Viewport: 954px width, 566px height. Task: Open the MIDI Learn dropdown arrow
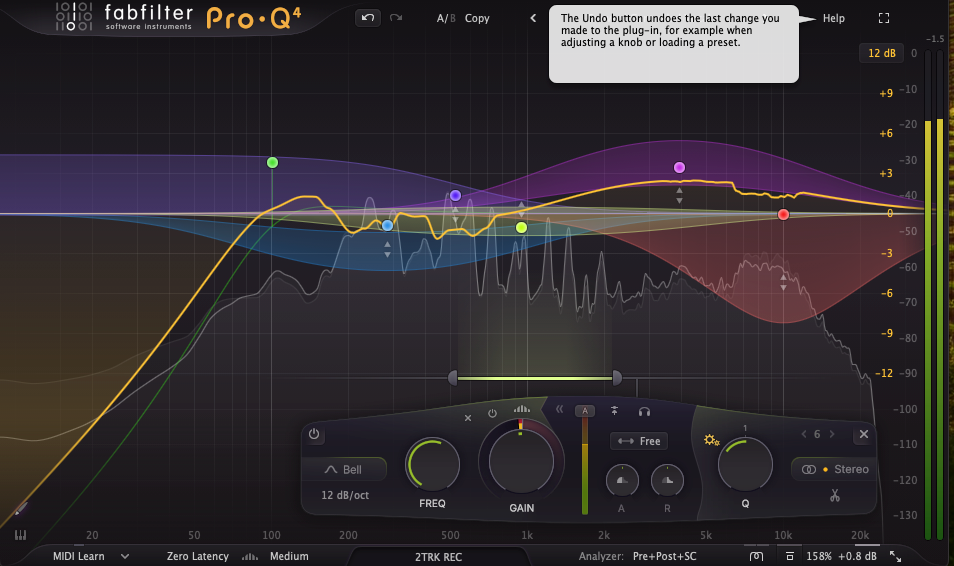(125, 556)
